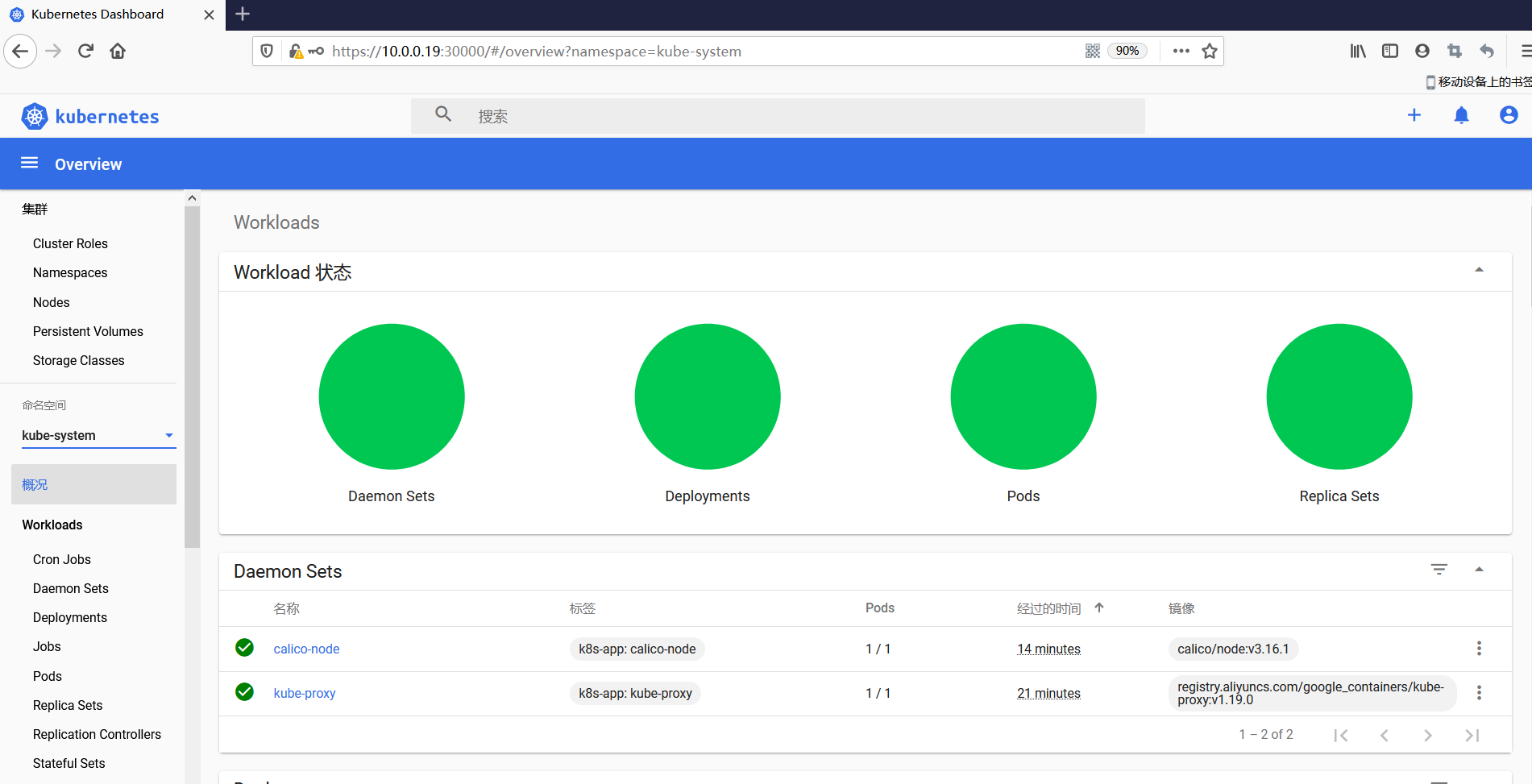
Task: Click the k8s-app: calico-node label chip
Action: click(637, 649)
